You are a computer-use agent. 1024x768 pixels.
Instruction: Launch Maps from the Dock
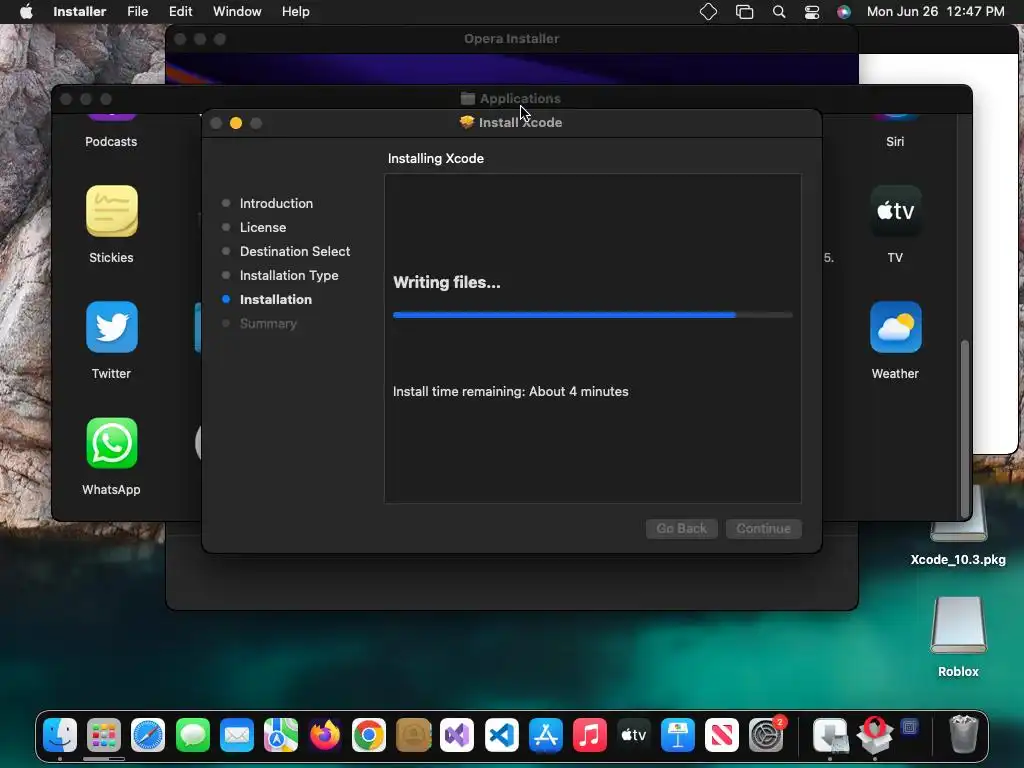pyautogui.click(x=281, y=735)
